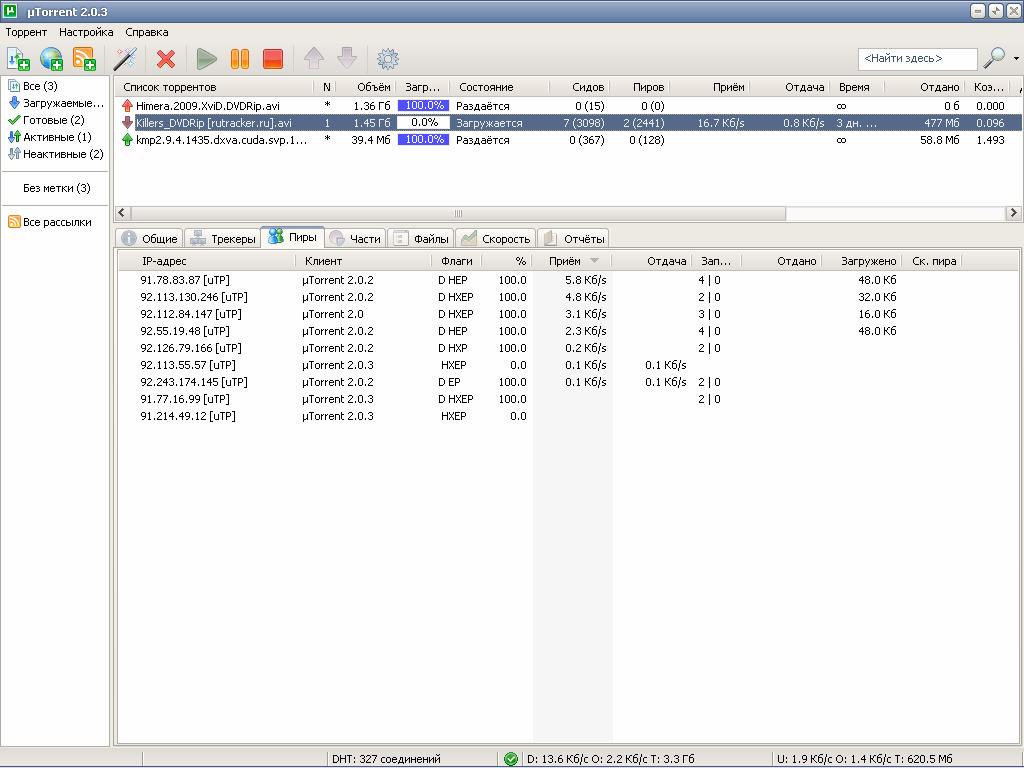Switch to the Скорость tab

[x=496, y=239]
